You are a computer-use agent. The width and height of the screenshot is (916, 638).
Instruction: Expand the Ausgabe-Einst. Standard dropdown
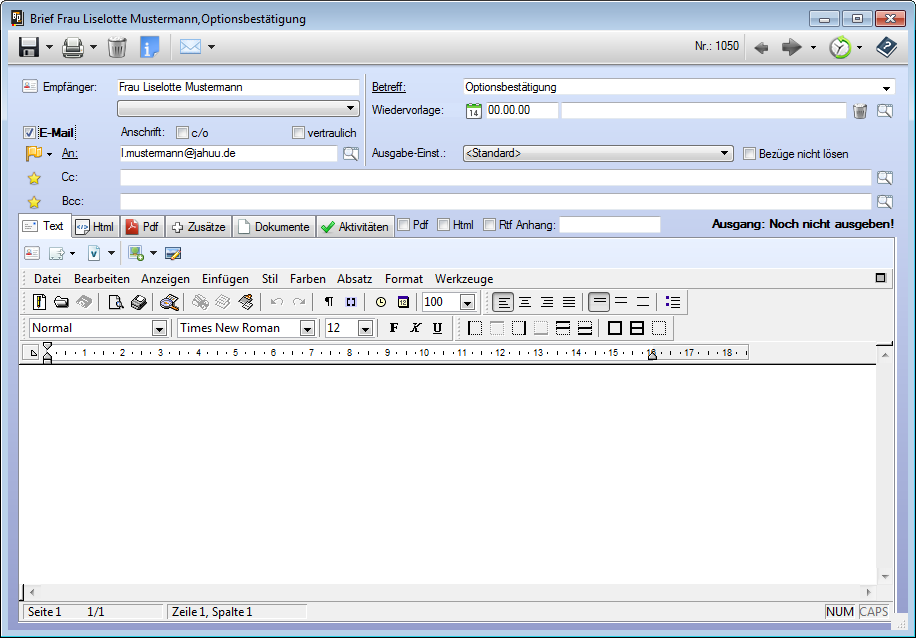click(726, 154)
